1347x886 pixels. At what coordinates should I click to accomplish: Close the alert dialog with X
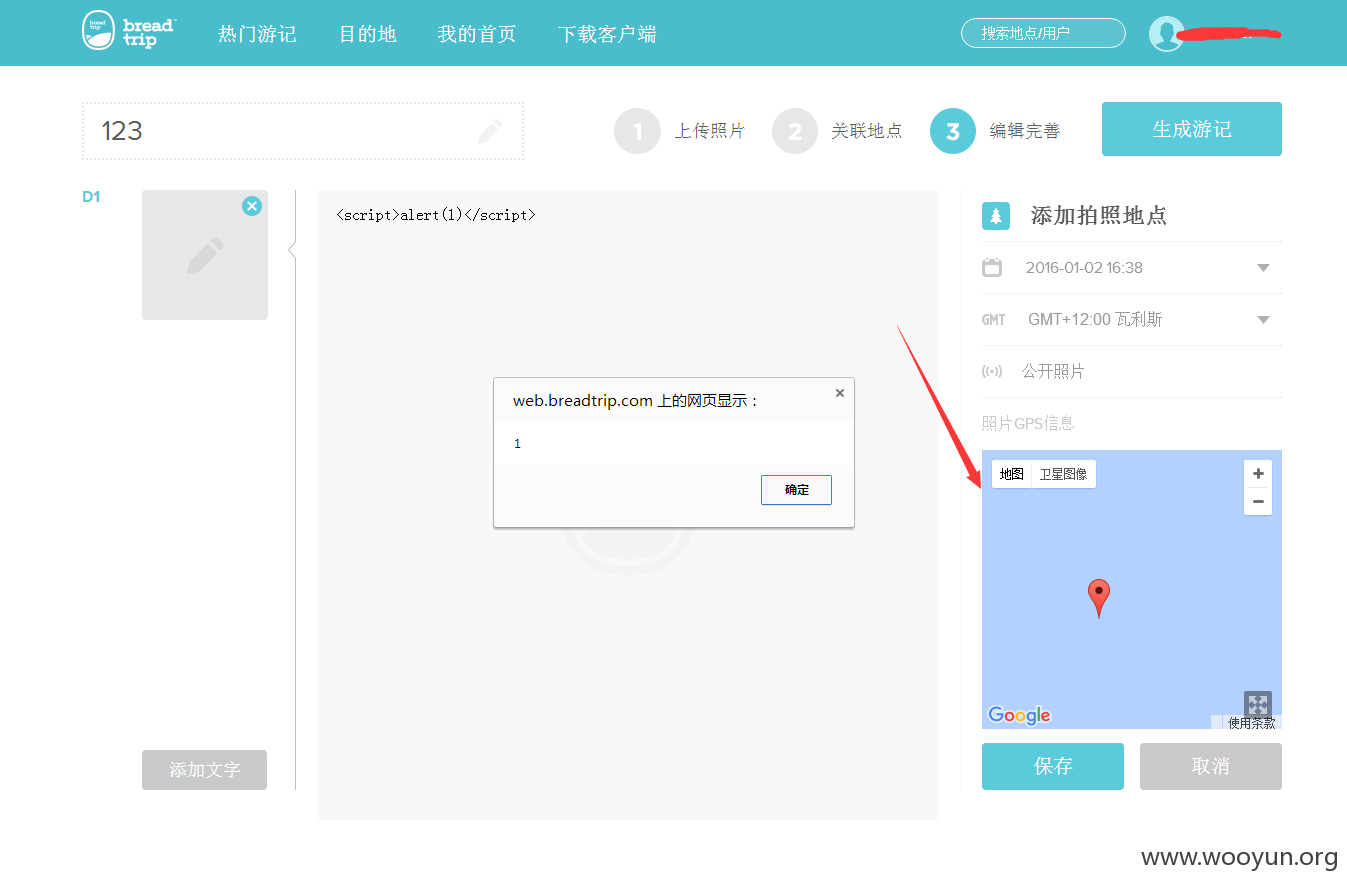840,393
